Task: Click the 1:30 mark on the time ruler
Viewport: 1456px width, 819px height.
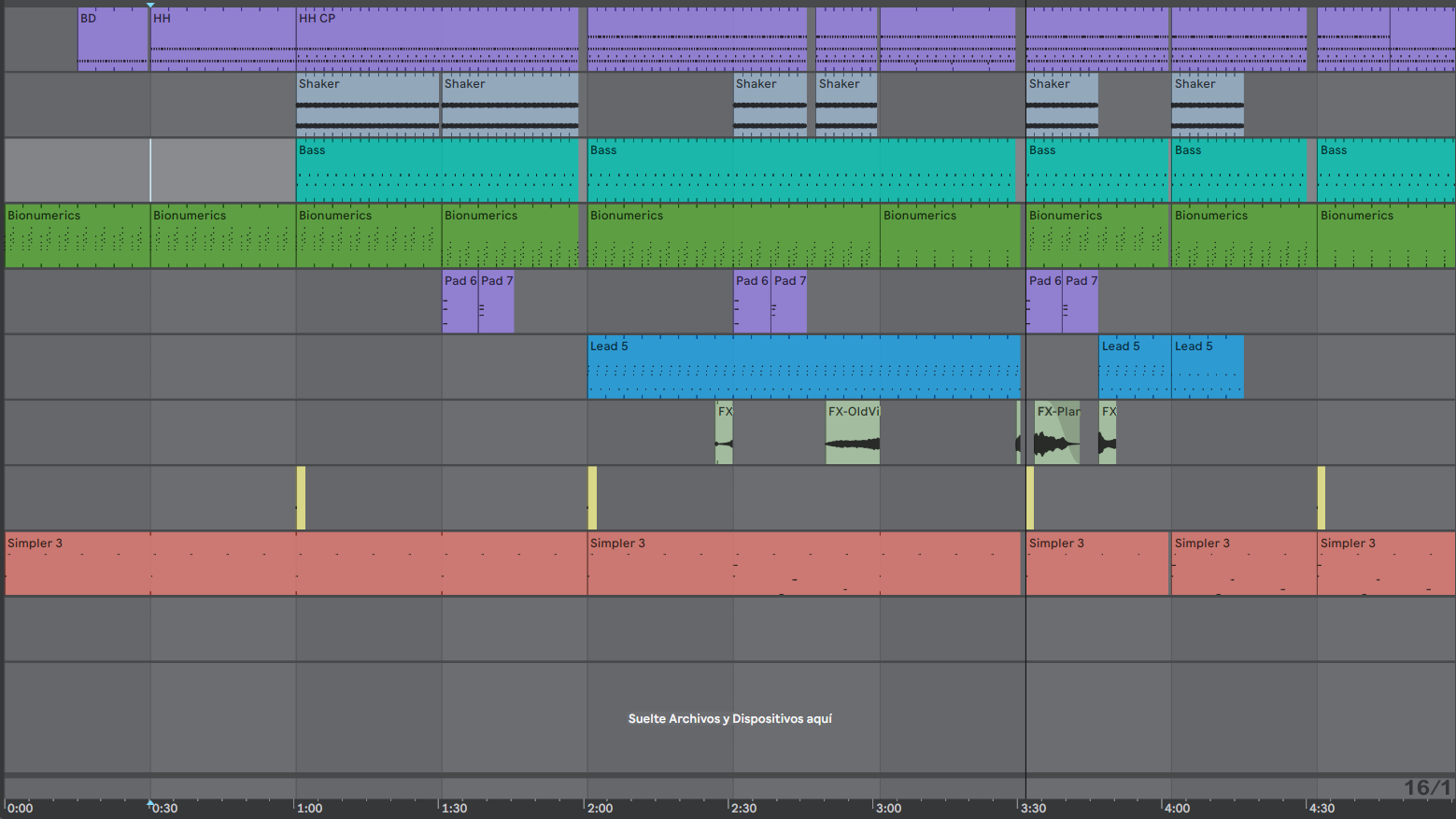Action: (x=455, y=808)
